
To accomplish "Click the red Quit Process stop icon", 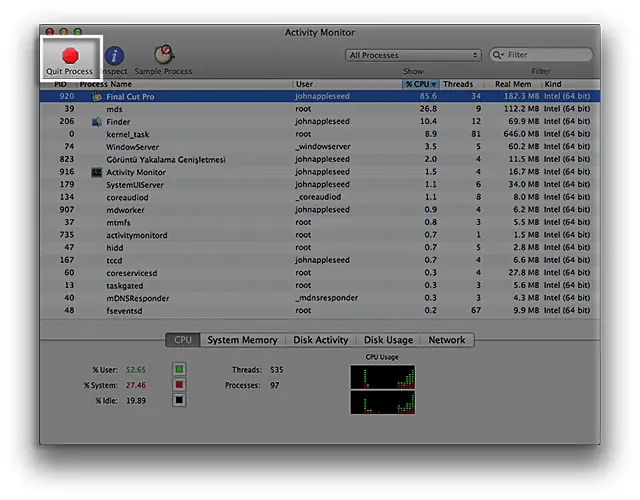I will click(70, 56).
